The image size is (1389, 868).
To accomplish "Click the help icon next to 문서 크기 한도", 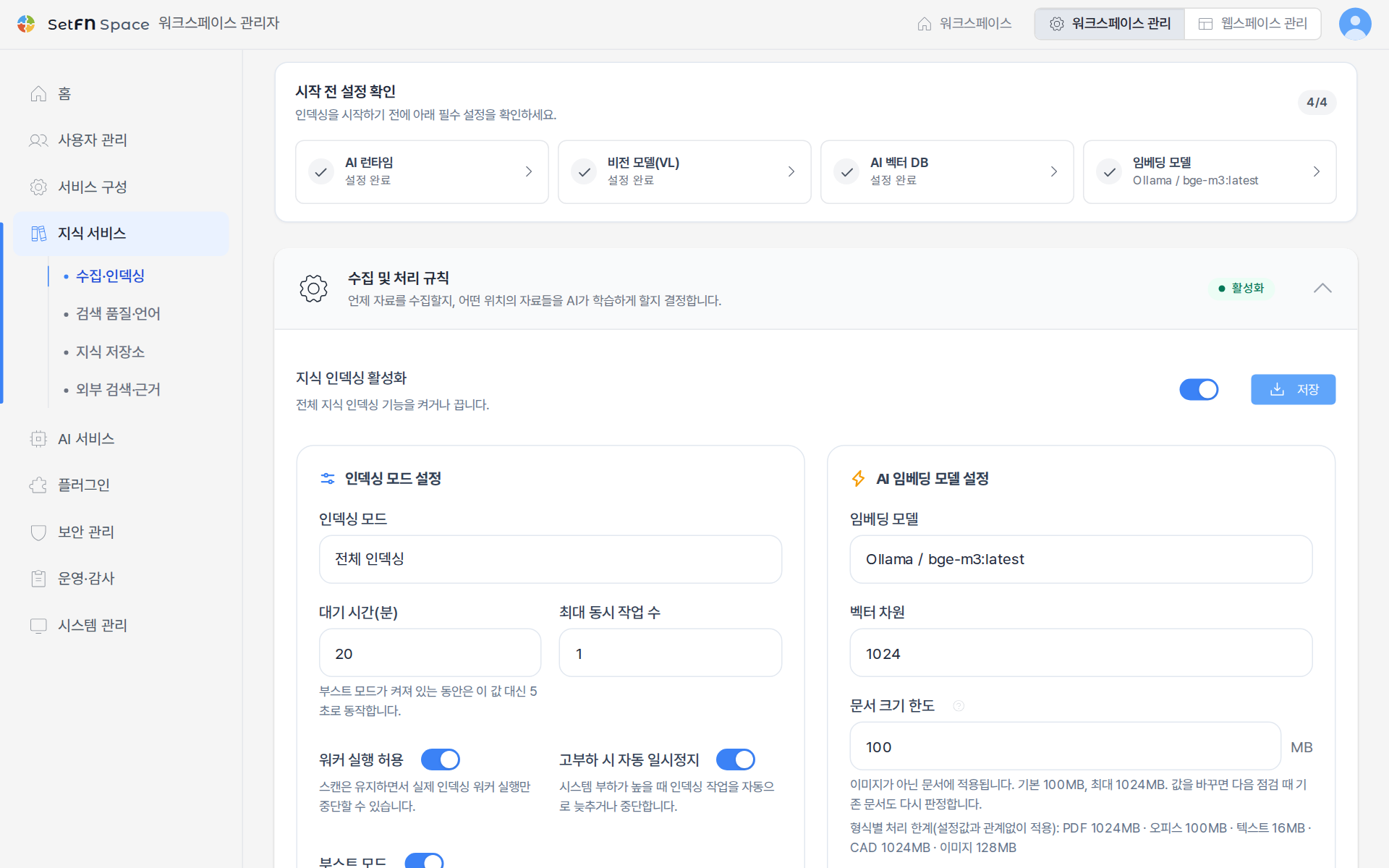I will tap(959, 706).
